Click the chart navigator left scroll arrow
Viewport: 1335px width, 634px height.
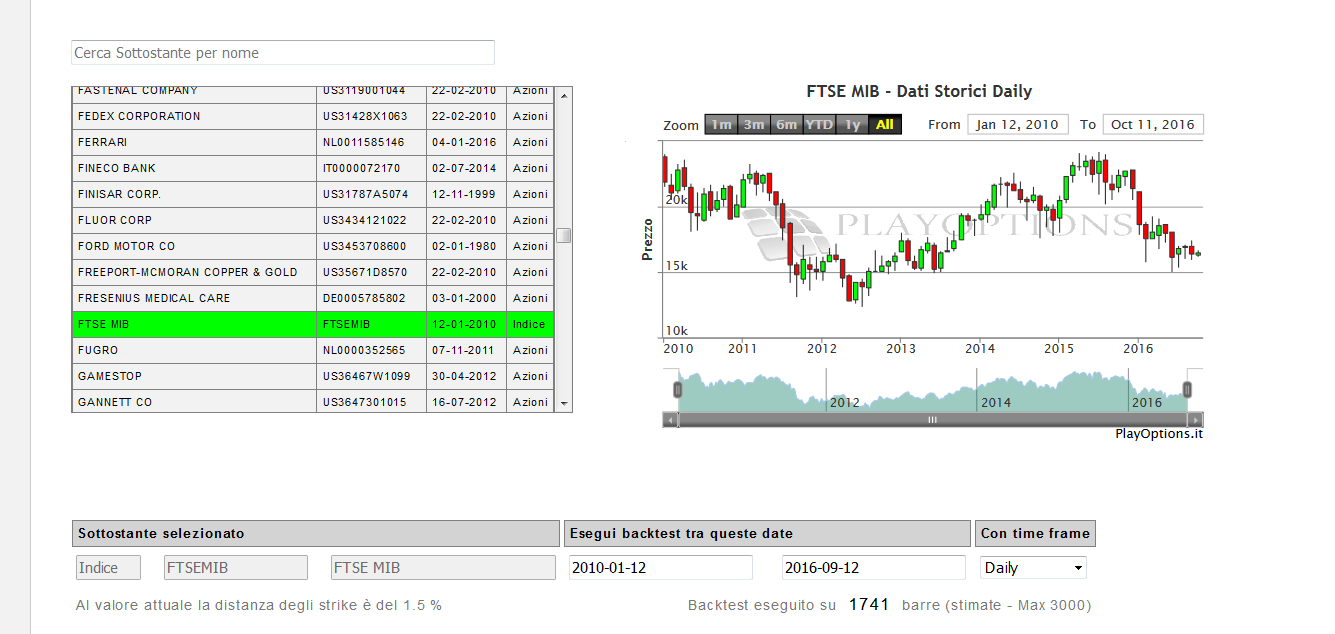point(669,420)
